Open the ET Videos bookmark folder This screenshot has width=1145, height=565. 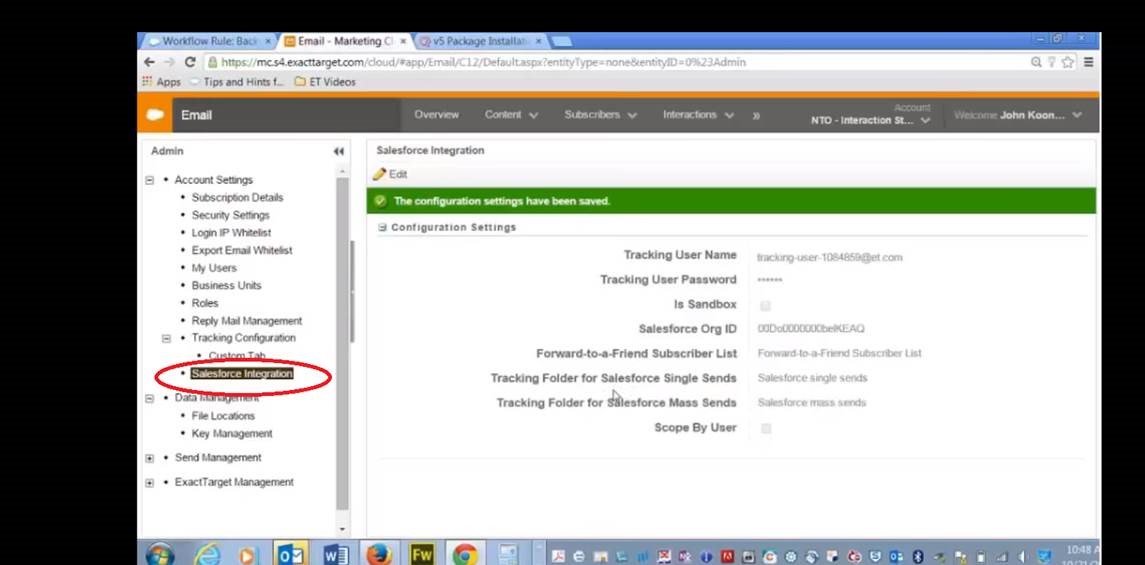[325, 82]
